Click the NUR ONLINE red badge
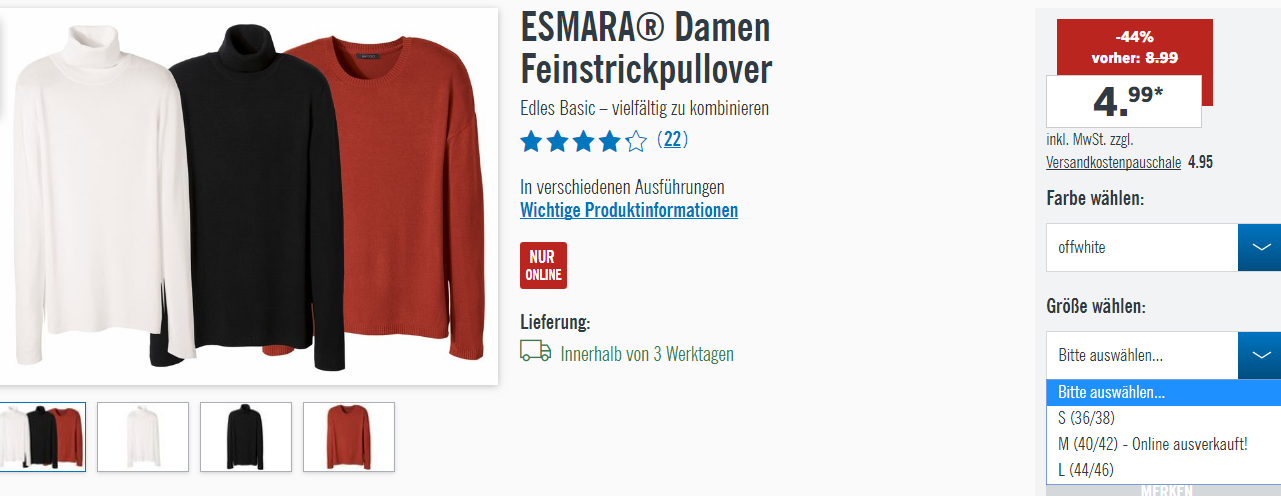This screenshot has height=496, width=1281. click(543, 265)
